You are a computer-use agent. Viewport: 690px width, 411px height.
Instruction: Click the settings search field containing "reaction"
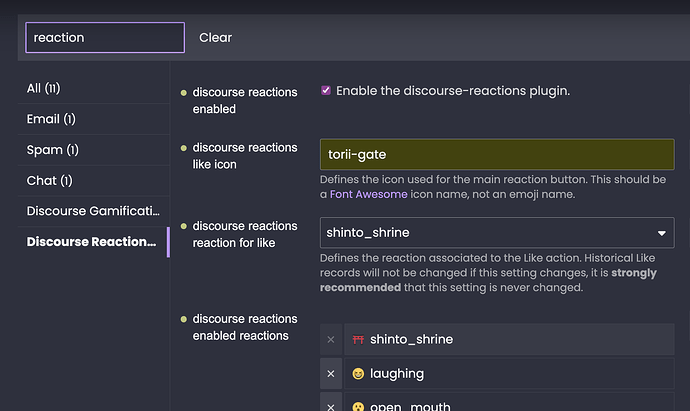(x=105, y=37)
